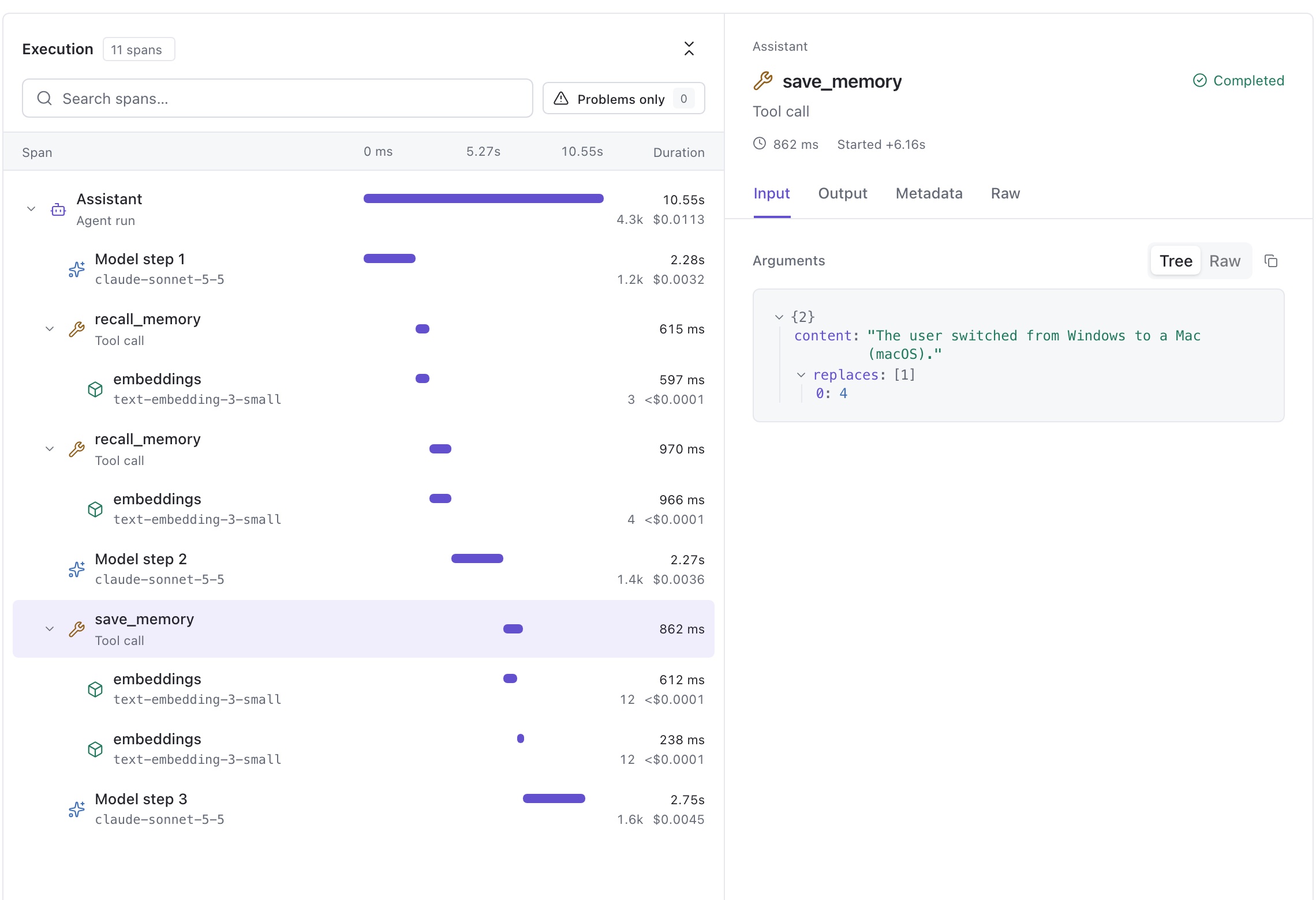Open the Raw tab in detail panel
The image size is (1316, 900).
(x=1005, y=194)
